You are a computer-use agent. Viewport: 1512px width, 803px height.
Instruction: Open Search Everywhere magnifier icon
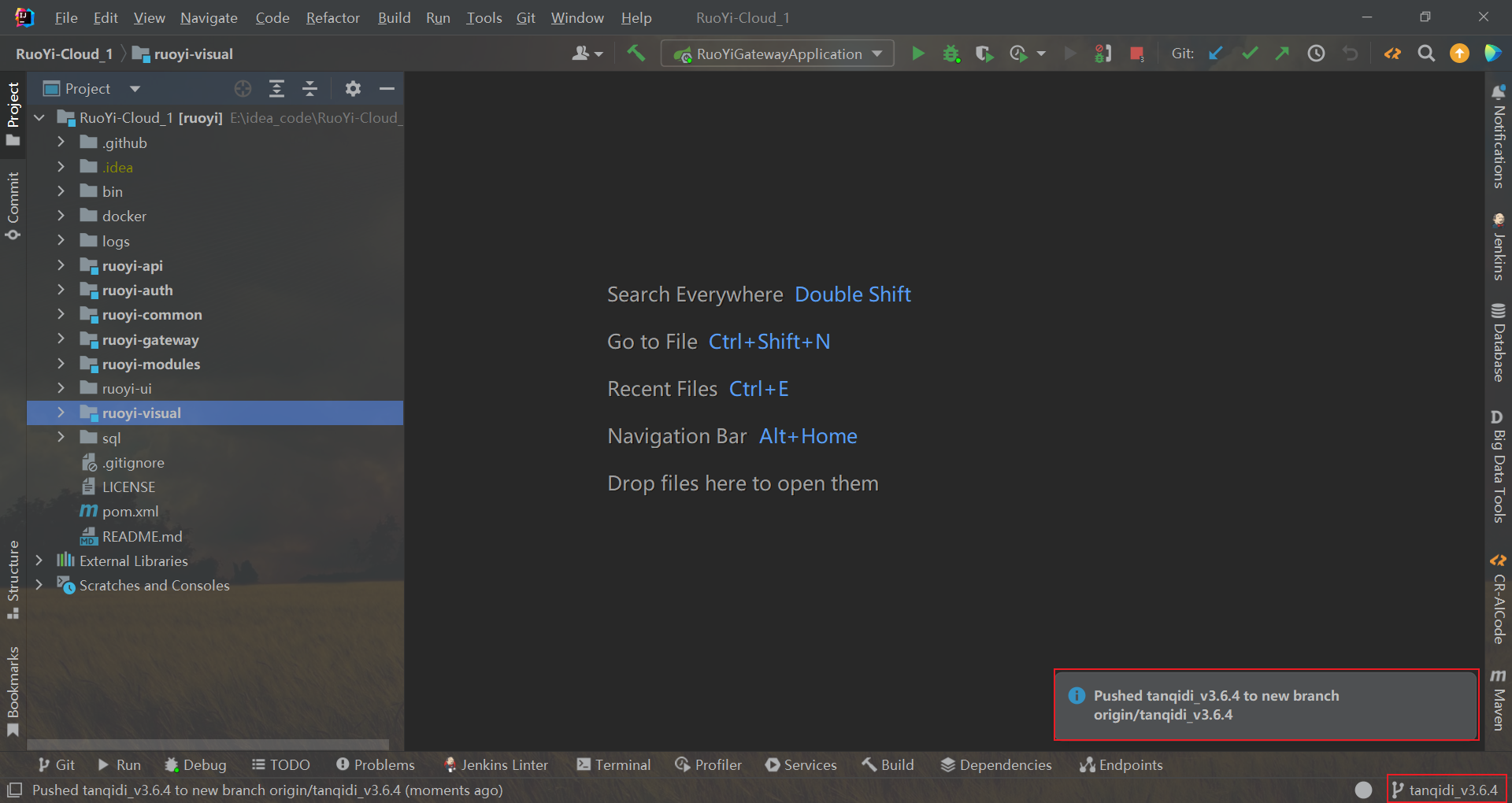1426,54
